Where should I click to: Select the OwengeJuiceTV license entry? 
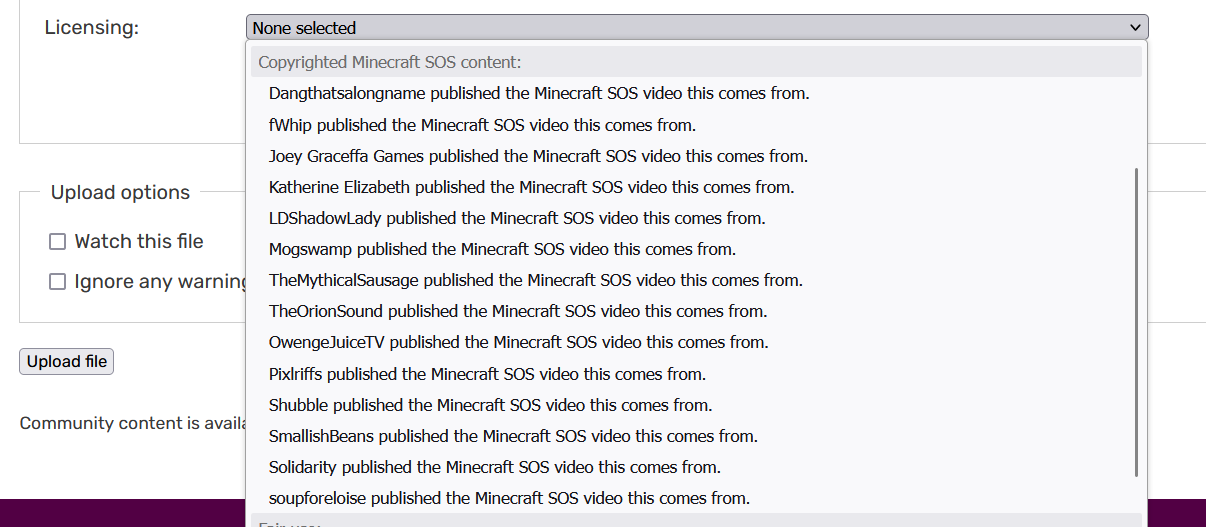pyautogui.click(x=518, y=342)
